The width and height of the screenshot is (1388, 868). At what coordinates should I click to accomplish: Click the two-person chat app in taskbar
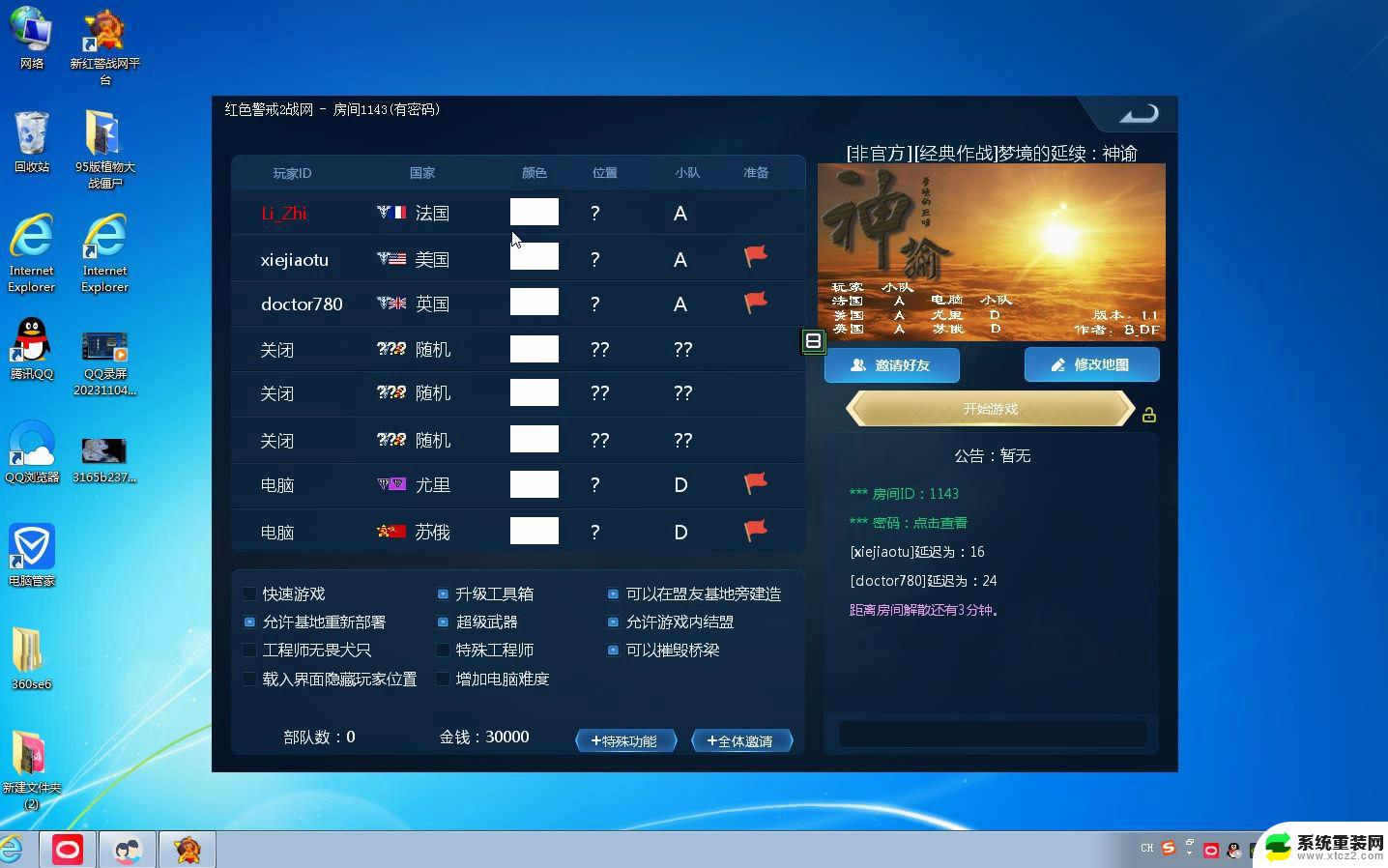[x=128, y=850]
